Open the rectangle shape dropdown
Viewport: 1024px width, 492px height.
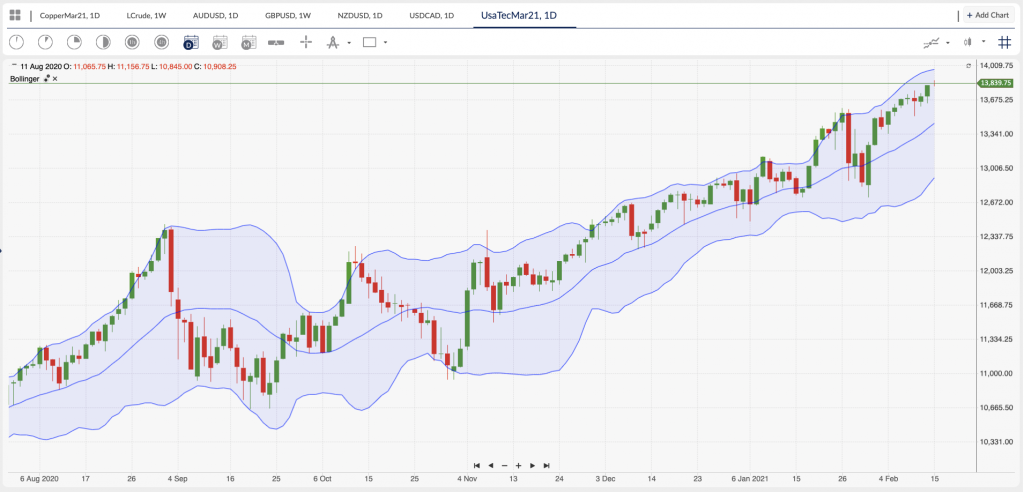click(385, 42)
